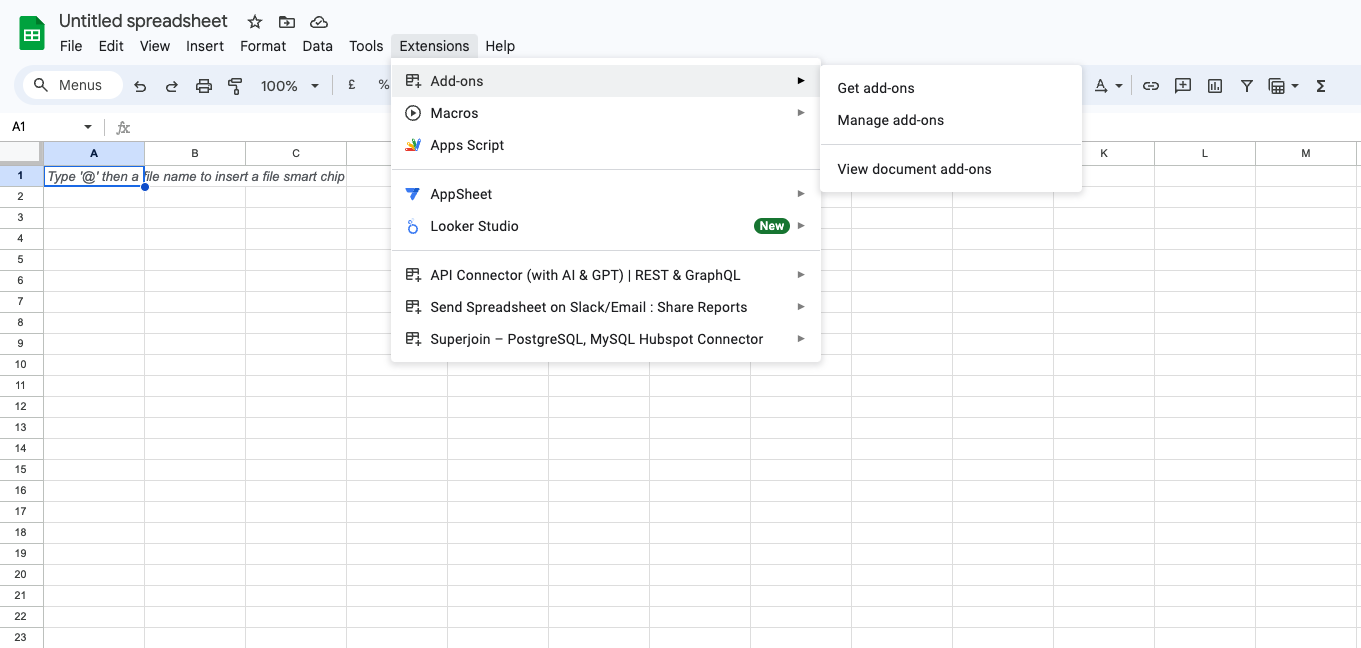Format as currency with pound icon
The image size is (1361, 648).
352,86
